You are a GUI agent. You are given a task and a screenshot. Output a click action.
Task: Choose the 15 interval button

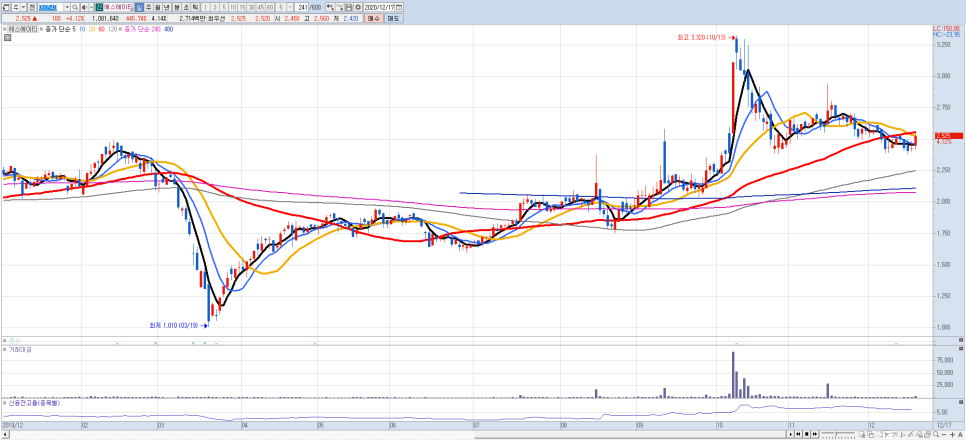[242, 7]
